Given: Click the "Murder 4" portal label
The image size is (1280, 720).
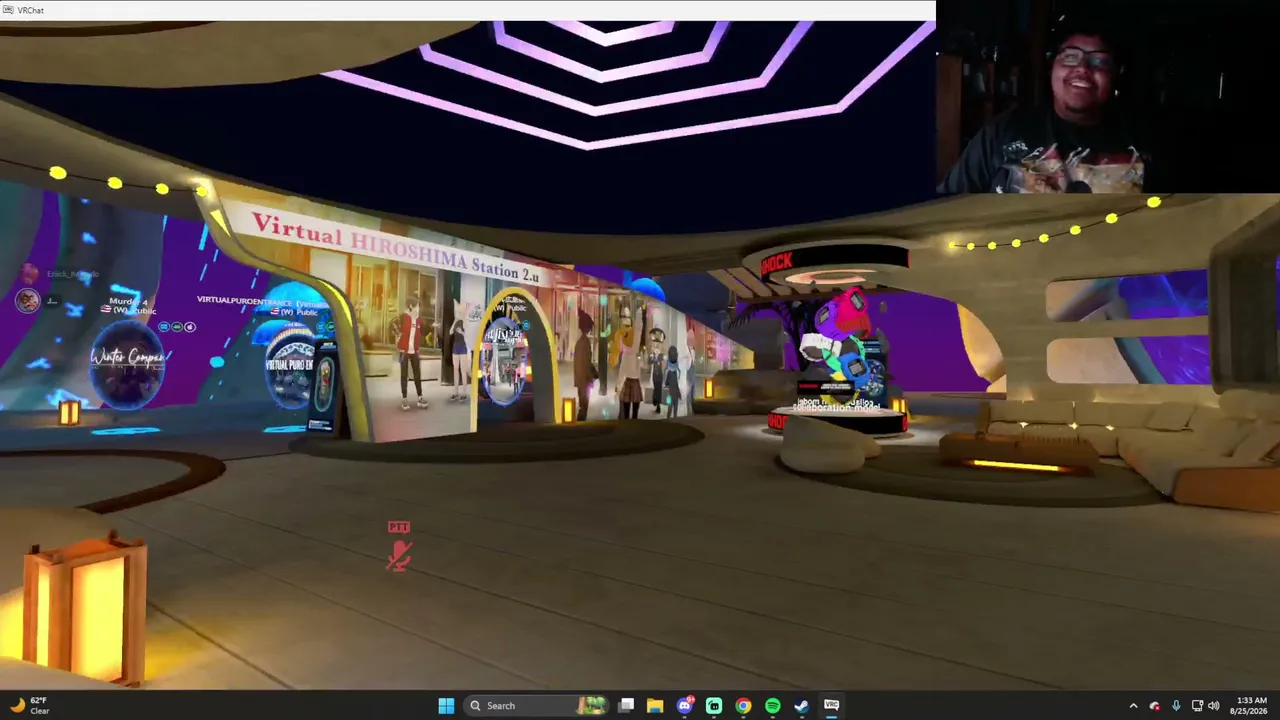Looking at the screenshot, I should pos(128,301).
